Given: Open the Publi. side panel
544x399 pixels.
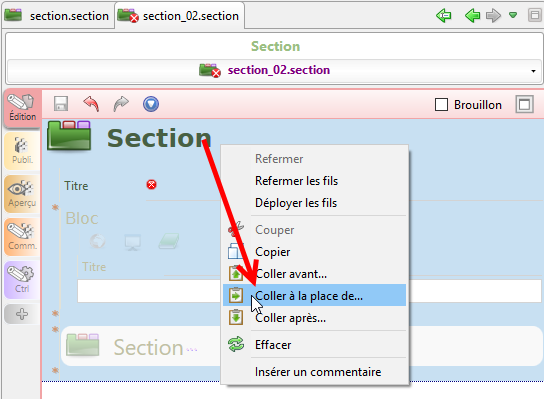Looking at the screenshot, I should (22, 151).
